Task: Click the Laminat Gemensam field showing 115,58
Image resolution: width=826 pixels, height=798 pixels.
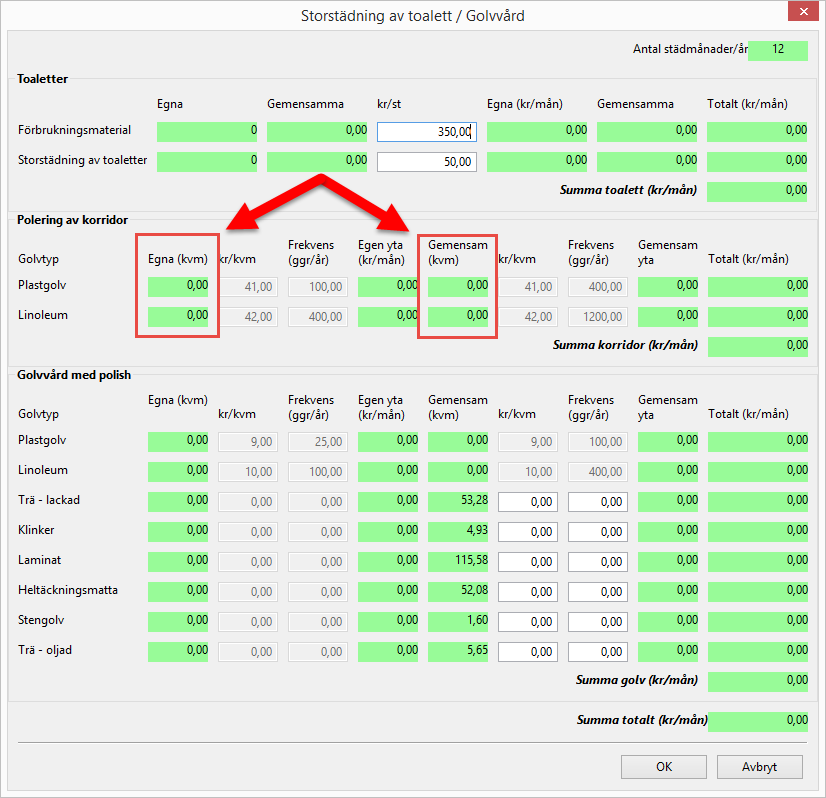Action: coord(458,561)
